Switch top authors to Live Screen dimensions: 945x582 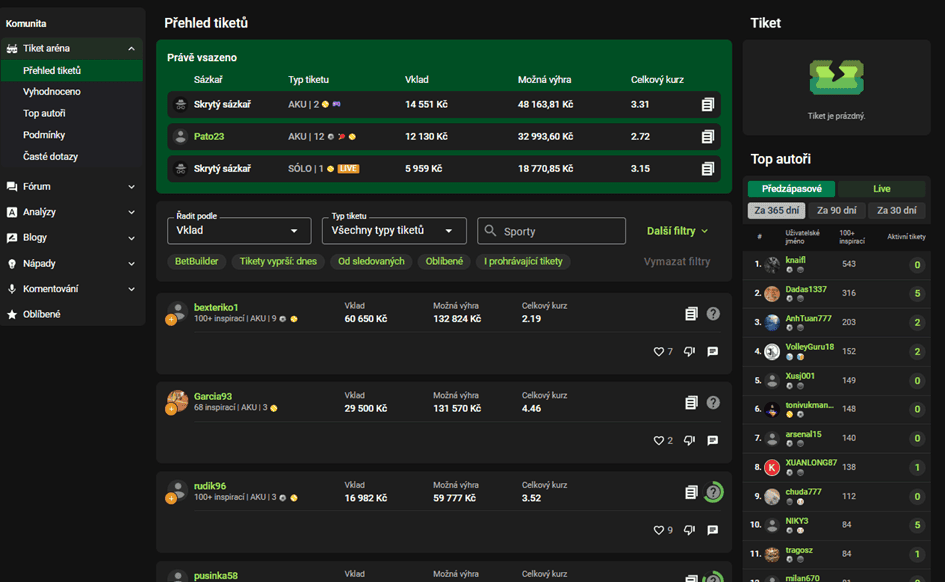882,189
